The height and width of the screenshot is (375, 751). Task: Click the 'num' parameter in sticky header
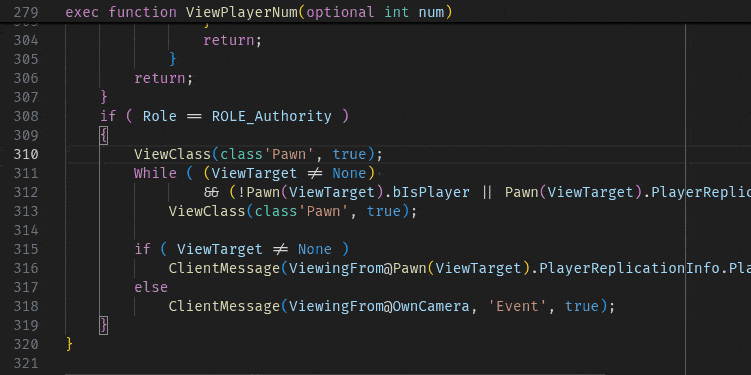(431, 12)
